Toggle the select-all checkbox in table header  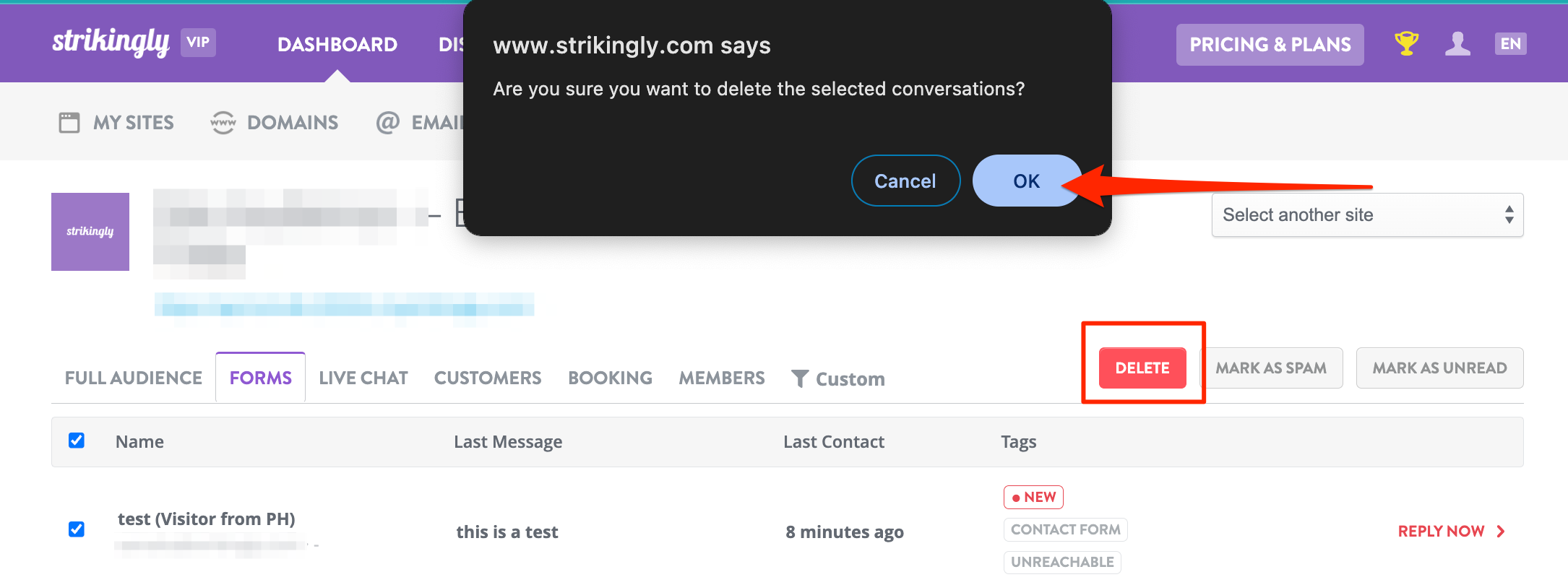click(x=77, y=441)
